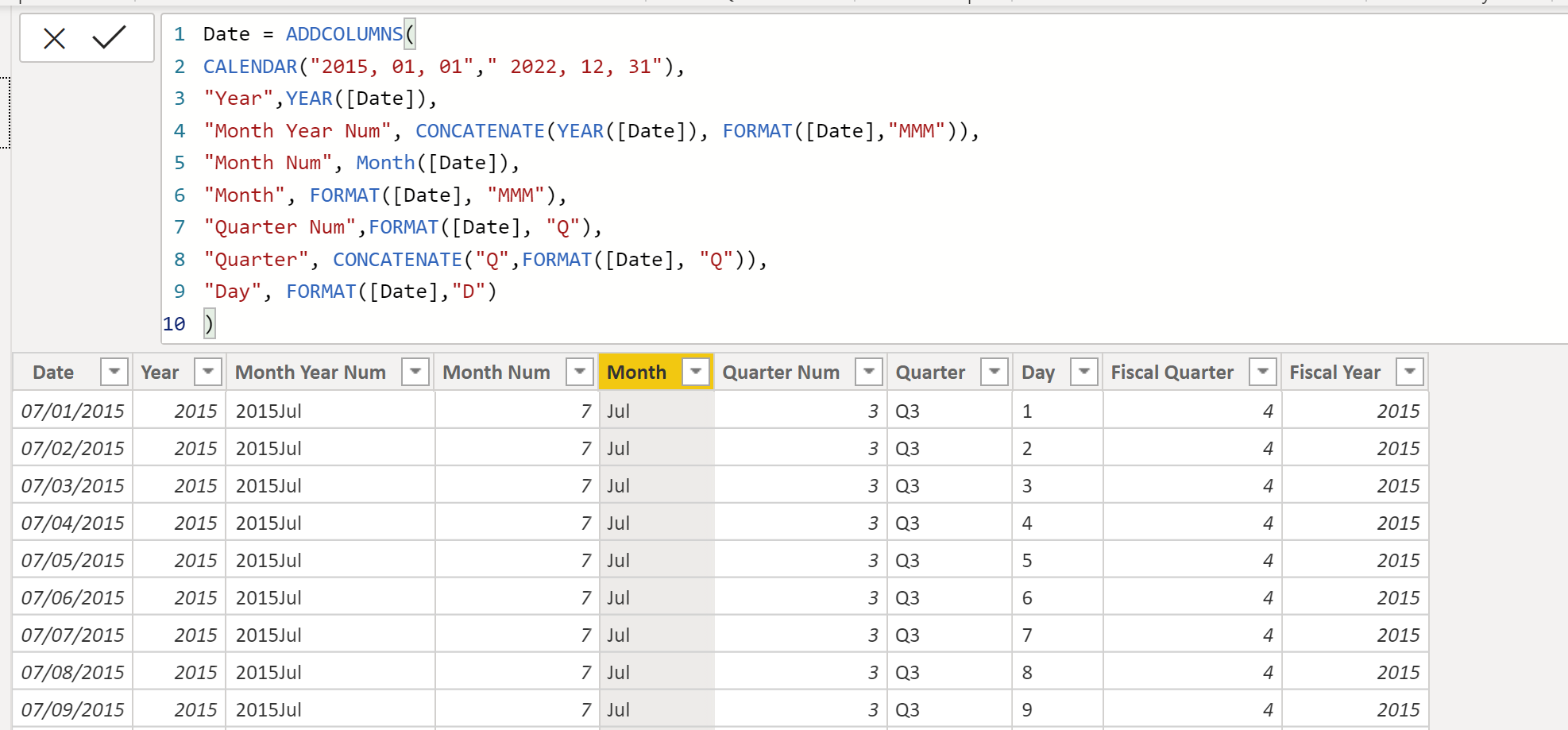This screenshot has width=1568, height=730.
Task: Select the Jul cell in row 07/06/2015
Action: [x=656, y=597]
